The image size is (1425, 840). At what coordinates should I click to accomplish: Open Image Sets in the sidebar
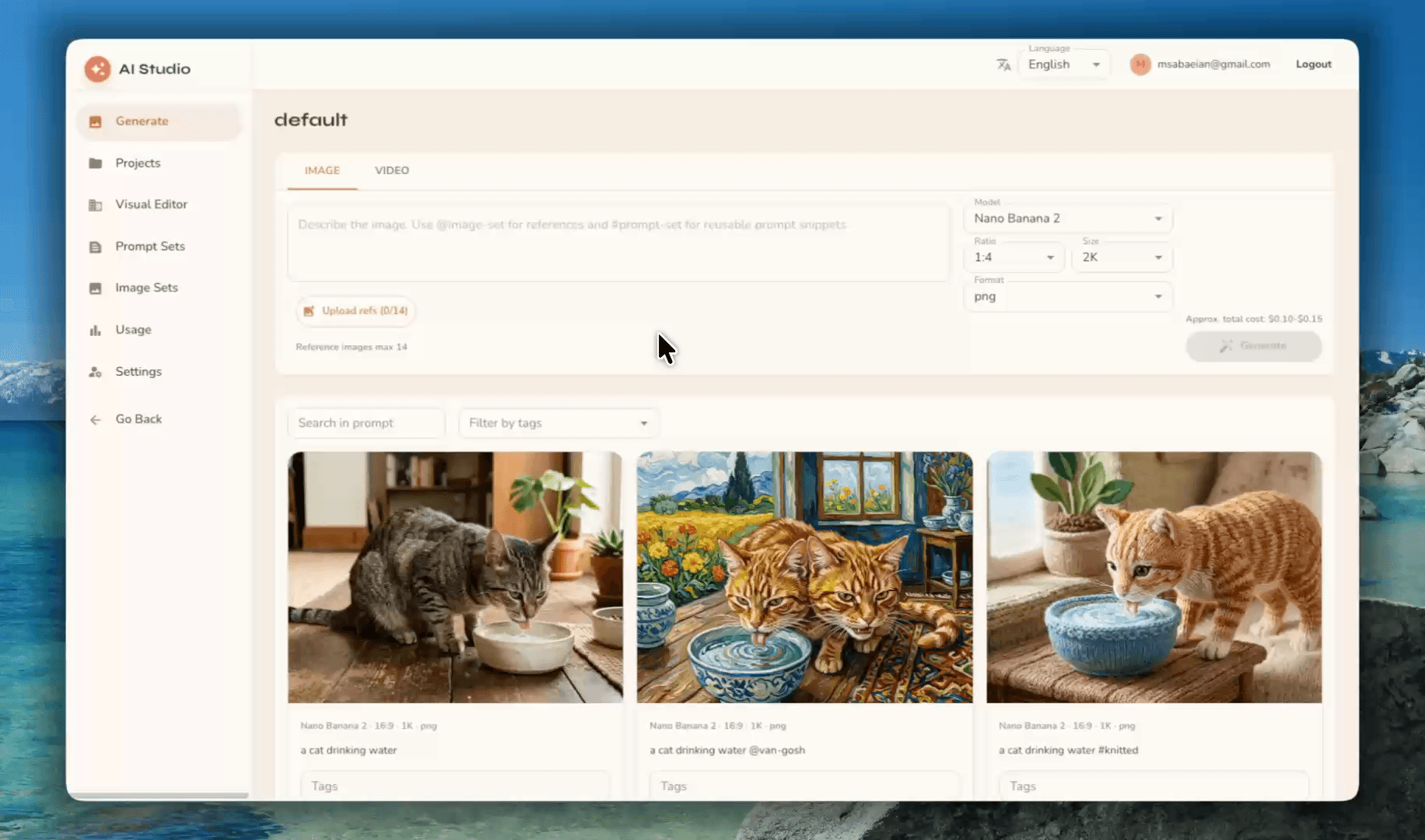pyautogui.click(x=159, y=288)
